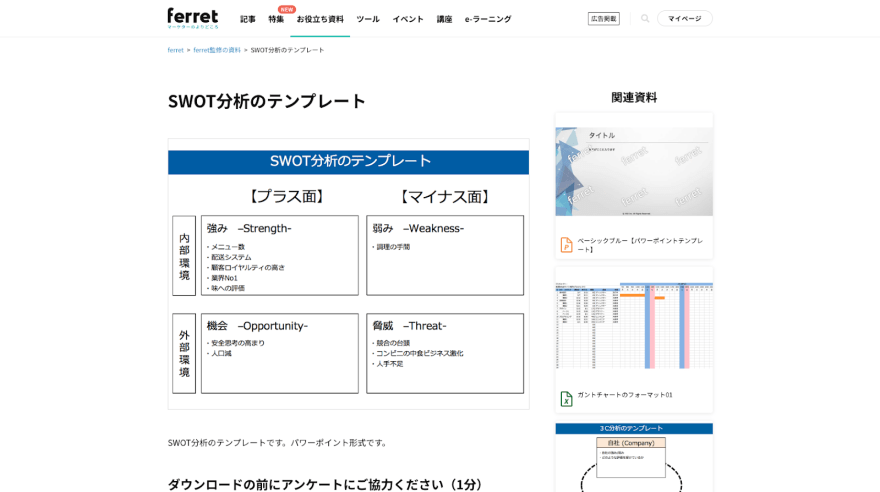Screen dimensions: 880x492
Task: Click the SWOT分析のテンプレート page title
Action: coord(267,101)
